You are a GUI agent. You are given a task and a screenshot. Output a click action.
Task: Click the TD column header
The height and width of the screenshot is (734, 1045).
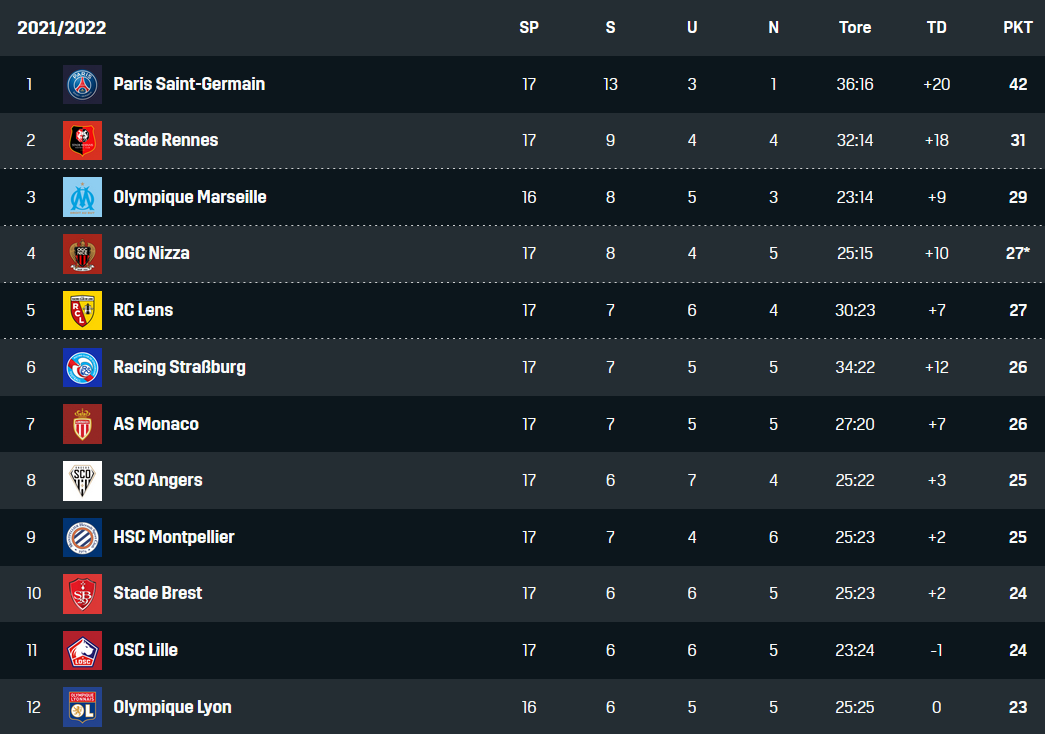pos(936,27)
